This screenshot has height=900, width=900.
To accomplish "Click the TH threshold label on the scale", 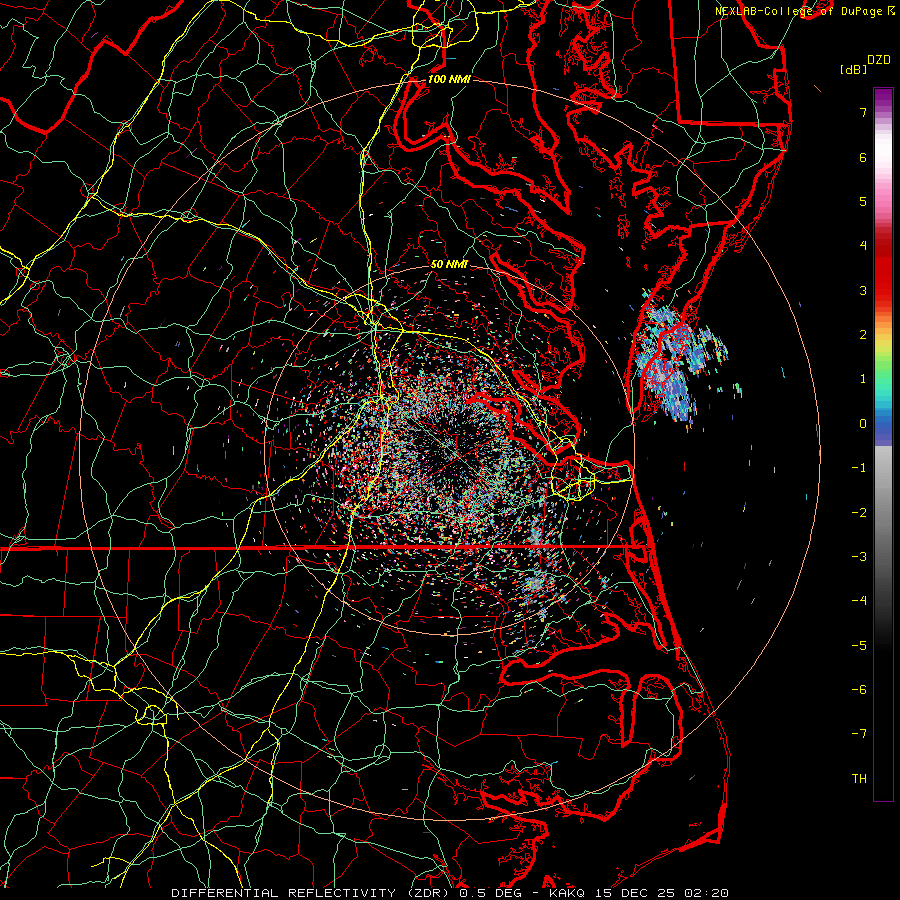I will click(859, 778).
